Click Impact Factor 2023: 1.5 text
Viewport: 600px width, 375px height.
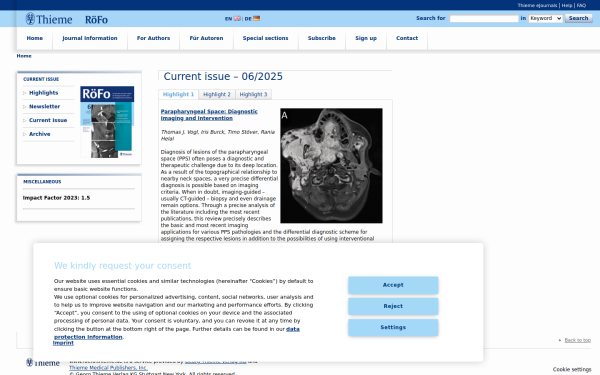pos(56,198)
